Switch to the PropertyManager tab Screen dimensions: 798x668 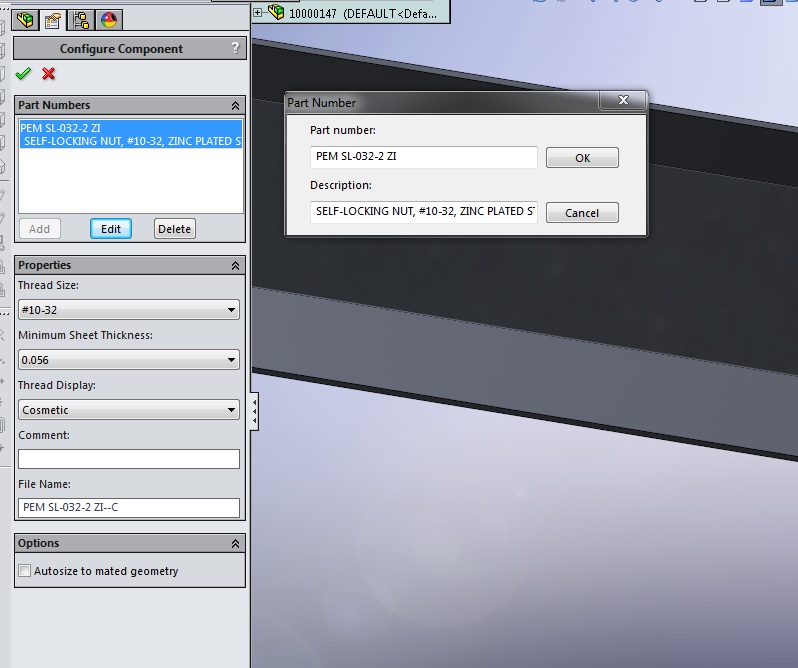coord(53,20)
